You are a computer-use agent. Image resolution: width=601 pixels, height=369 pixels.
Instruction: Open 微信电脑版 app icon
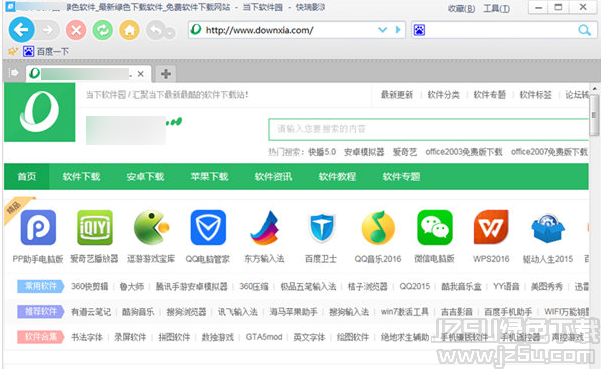click(435, 227)
